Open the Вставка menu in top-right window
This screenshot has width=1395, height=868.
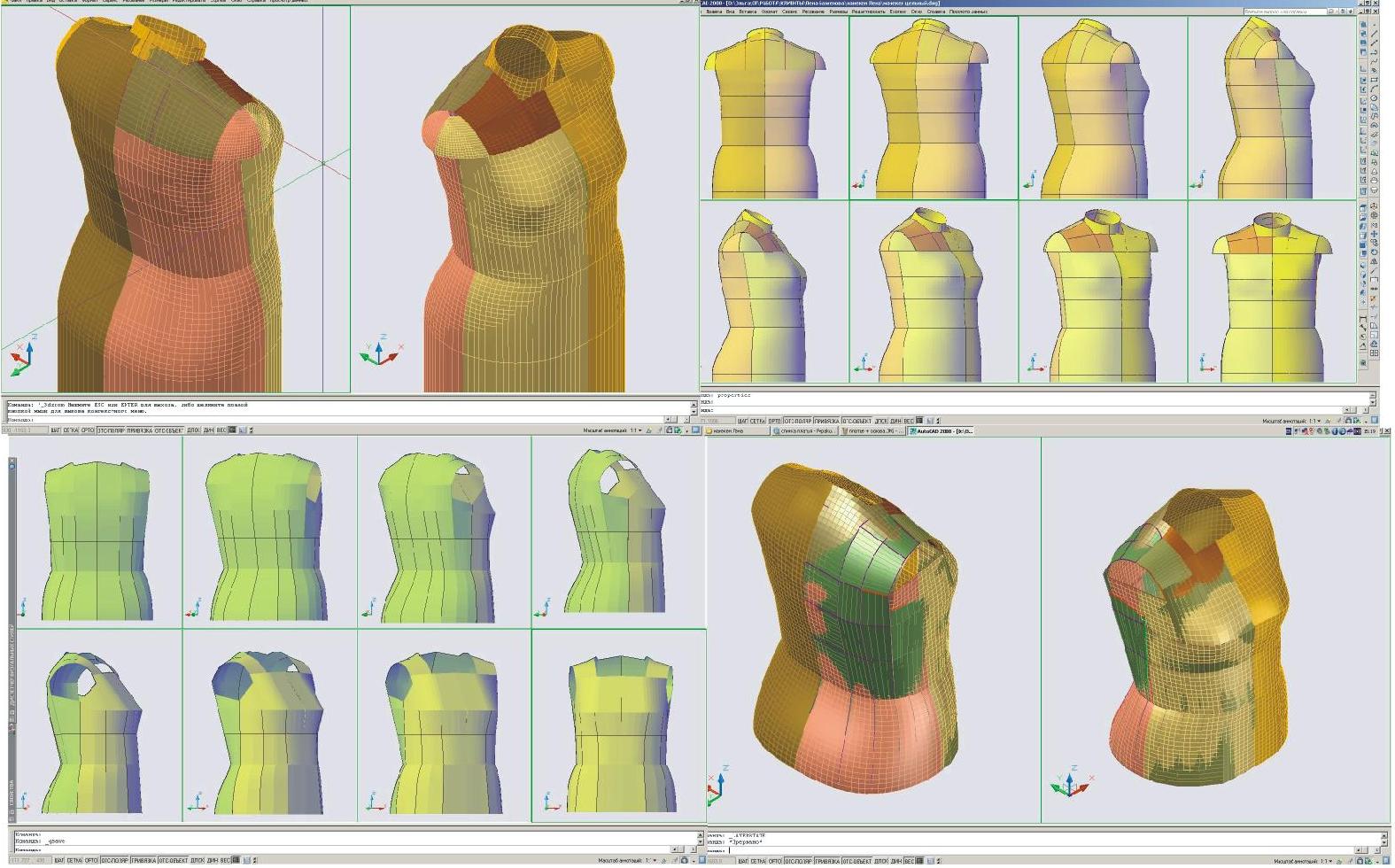(747, 12)
